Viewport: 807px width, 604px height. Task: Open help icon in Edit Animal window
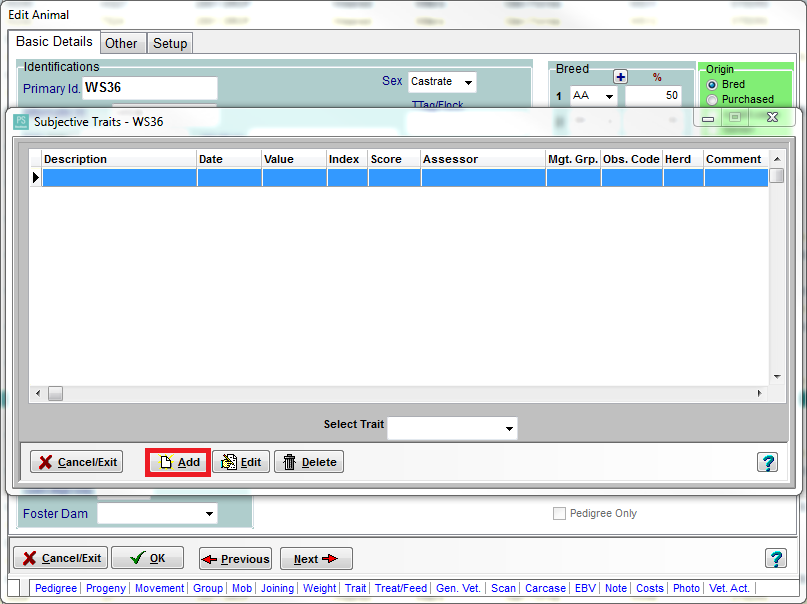pos(775,559)
